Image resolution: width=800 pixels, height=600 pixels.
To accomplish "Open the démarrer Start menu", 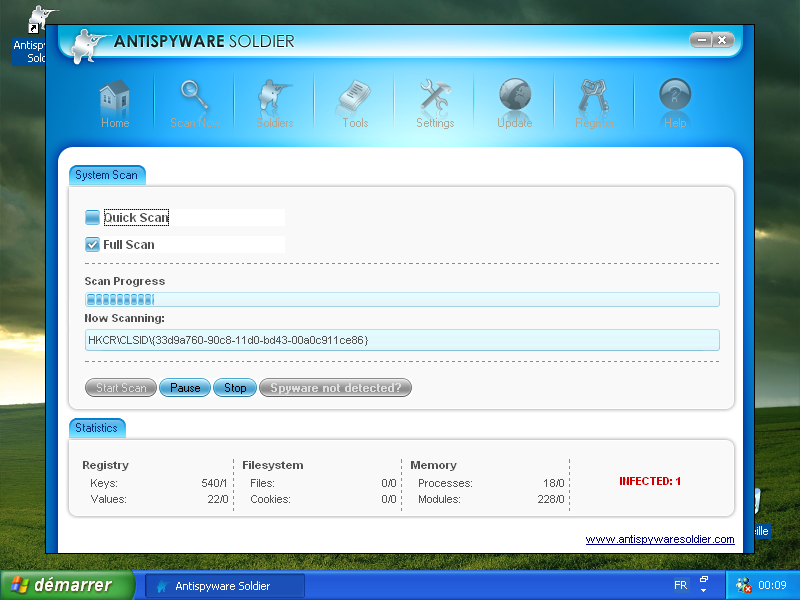I will click(x=67, y=585).
